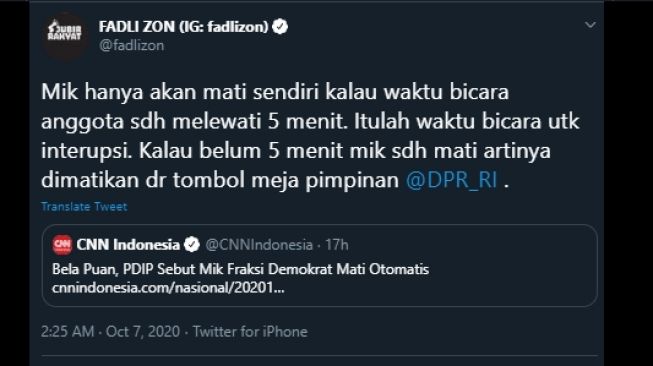The image size is (653, 366).
Task: Open the tweet options chevron menu
Action: 590,25
